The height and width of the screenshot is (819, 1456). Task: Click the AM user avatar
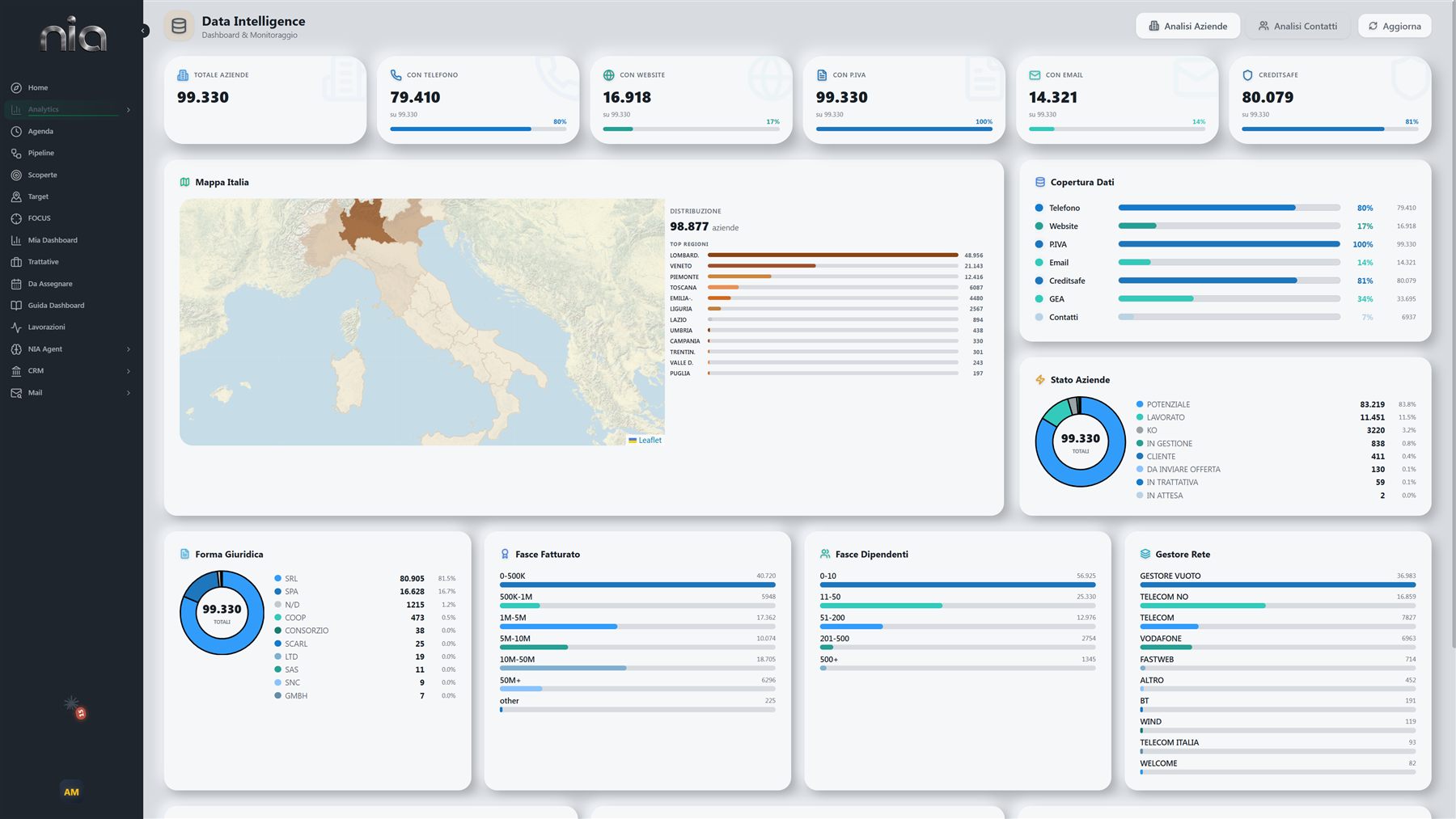pyautogui.click(x=71, y=792)
